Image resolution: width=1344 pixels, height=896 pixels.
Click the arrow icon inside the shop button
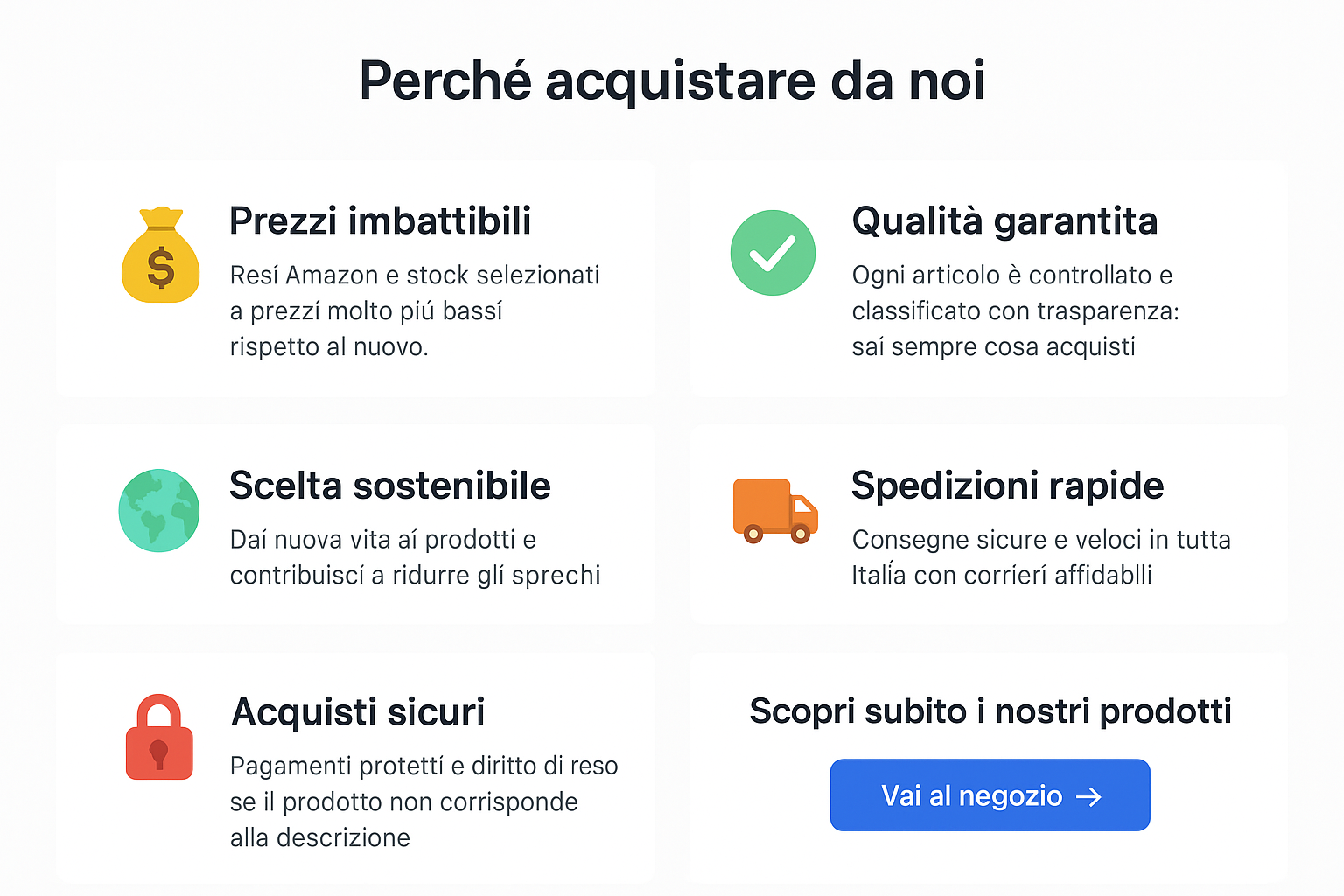tap(1088, 796)
